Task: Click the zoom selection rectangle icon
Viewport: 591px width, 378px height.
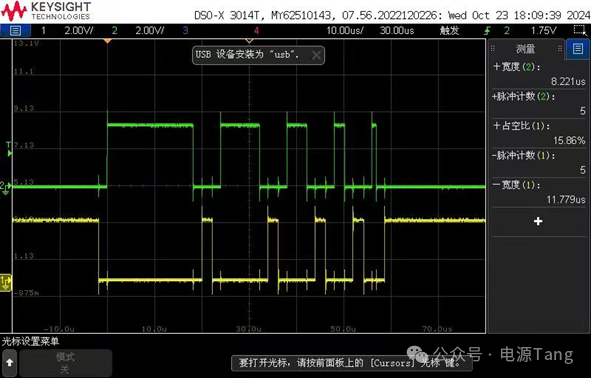Action: 580,30
